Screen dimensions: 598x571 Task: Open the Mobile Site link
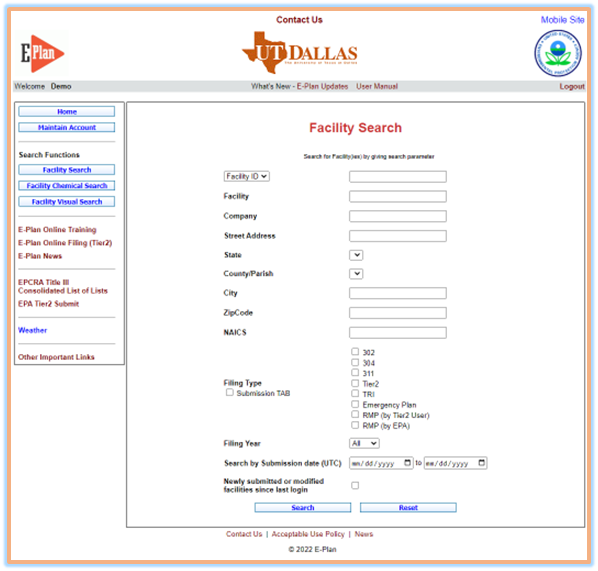pyautogui.click(x=562, y=20)
